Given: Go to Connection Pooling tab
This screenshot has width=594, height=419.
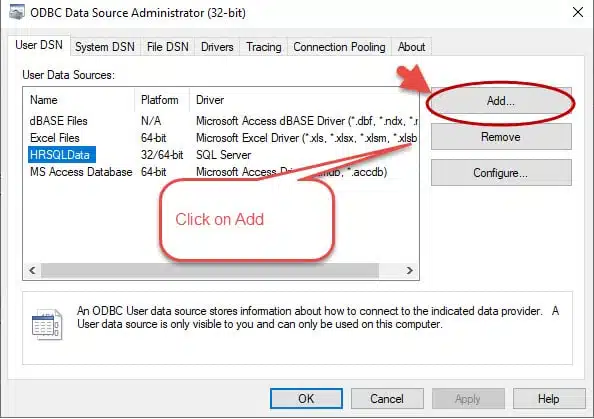Looking at the screenshot, I should tap(339, 47).
